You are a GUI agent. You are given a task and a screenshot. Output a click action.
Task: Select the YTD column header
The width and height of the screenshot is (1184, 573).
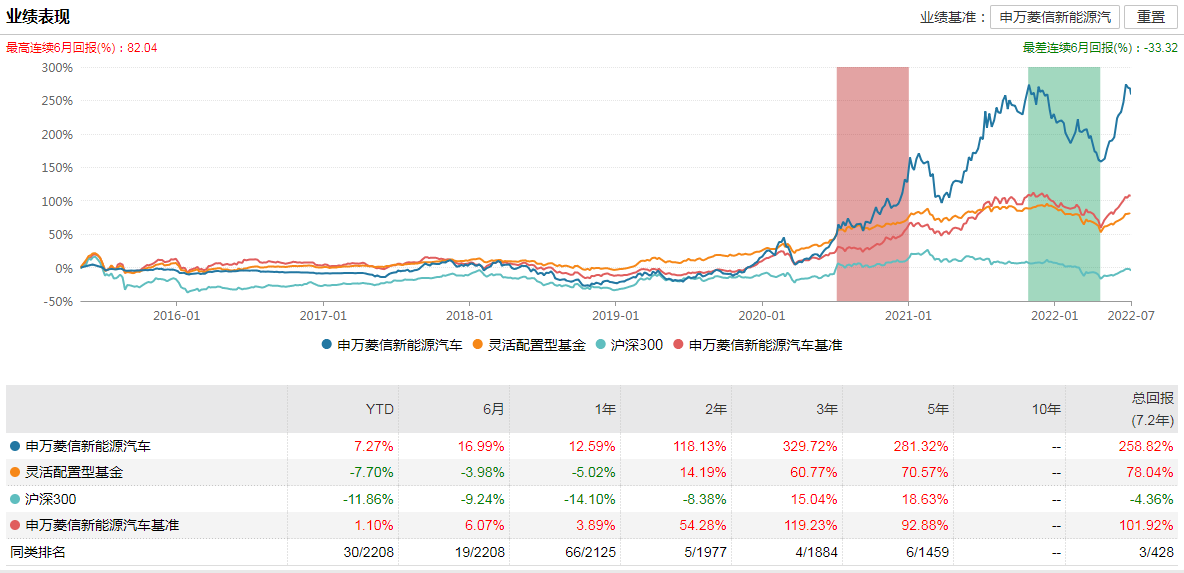(379, 409)
